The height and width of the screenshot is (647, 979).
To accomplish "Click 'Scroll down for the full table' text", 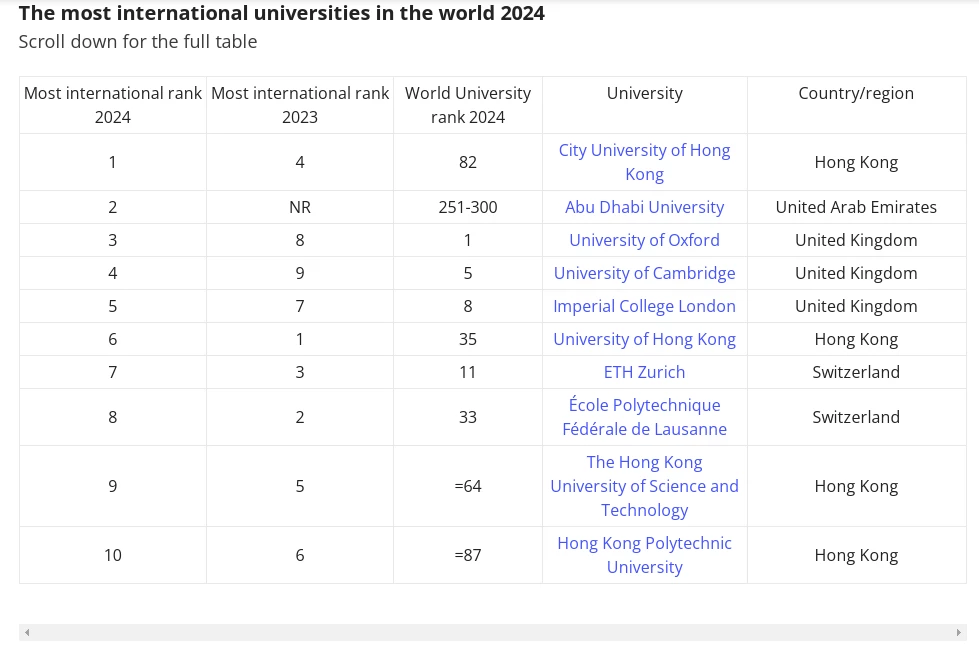I will (x=138, y=41).
